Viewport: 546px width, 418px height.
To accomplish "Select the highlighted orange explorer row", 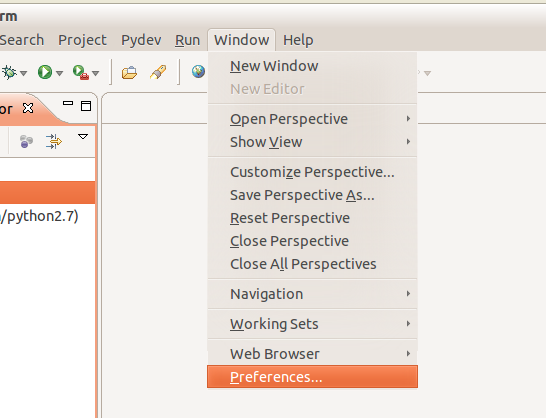I will pos(47,192).
